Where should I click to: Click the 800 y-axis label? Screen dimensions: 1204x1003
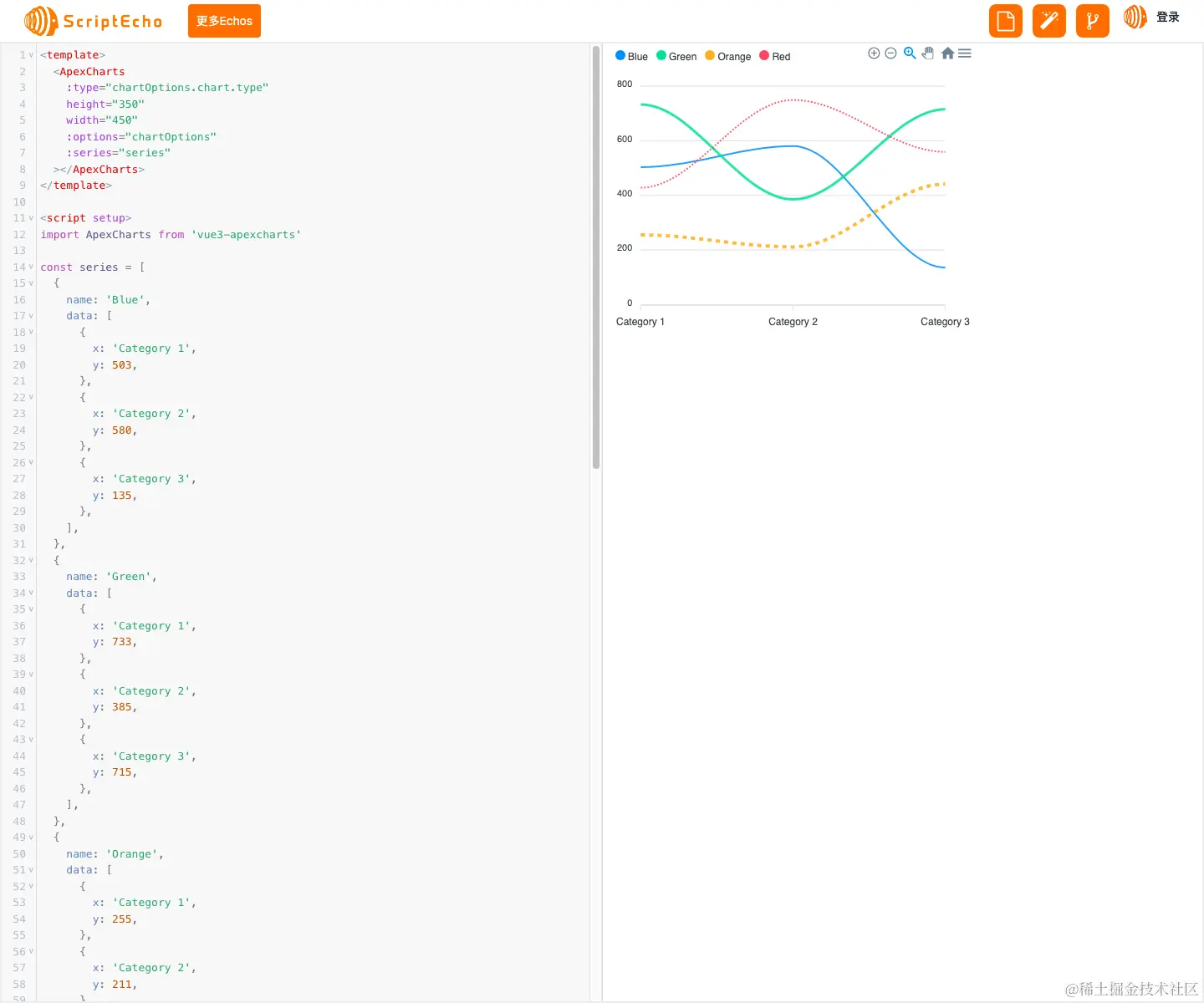coord(625,84)
